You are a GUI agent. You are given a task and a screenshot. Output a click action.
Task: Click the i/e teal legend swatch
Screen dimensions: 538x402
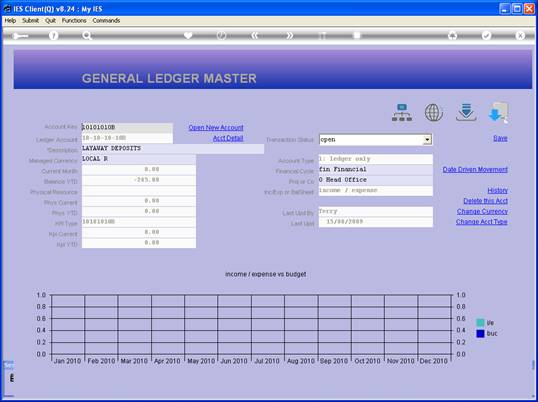480,323
